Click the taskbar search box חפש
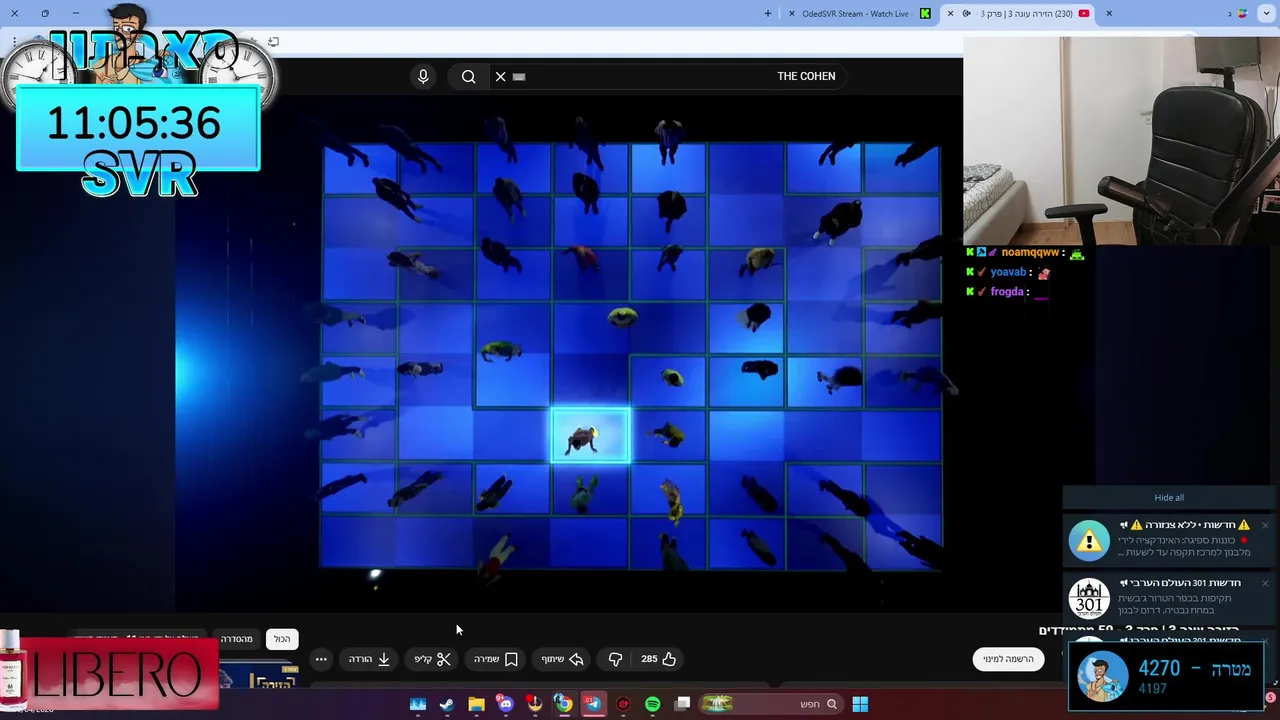 tap(770, 704)
